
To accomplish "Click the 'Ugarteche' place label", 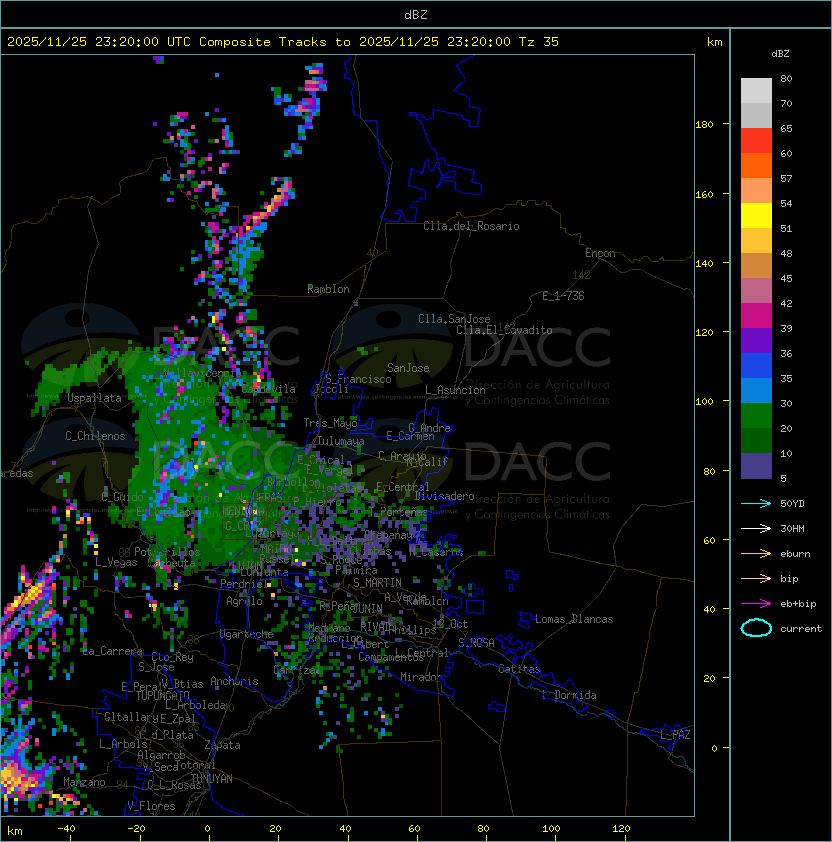I will [x=247, y=634].
